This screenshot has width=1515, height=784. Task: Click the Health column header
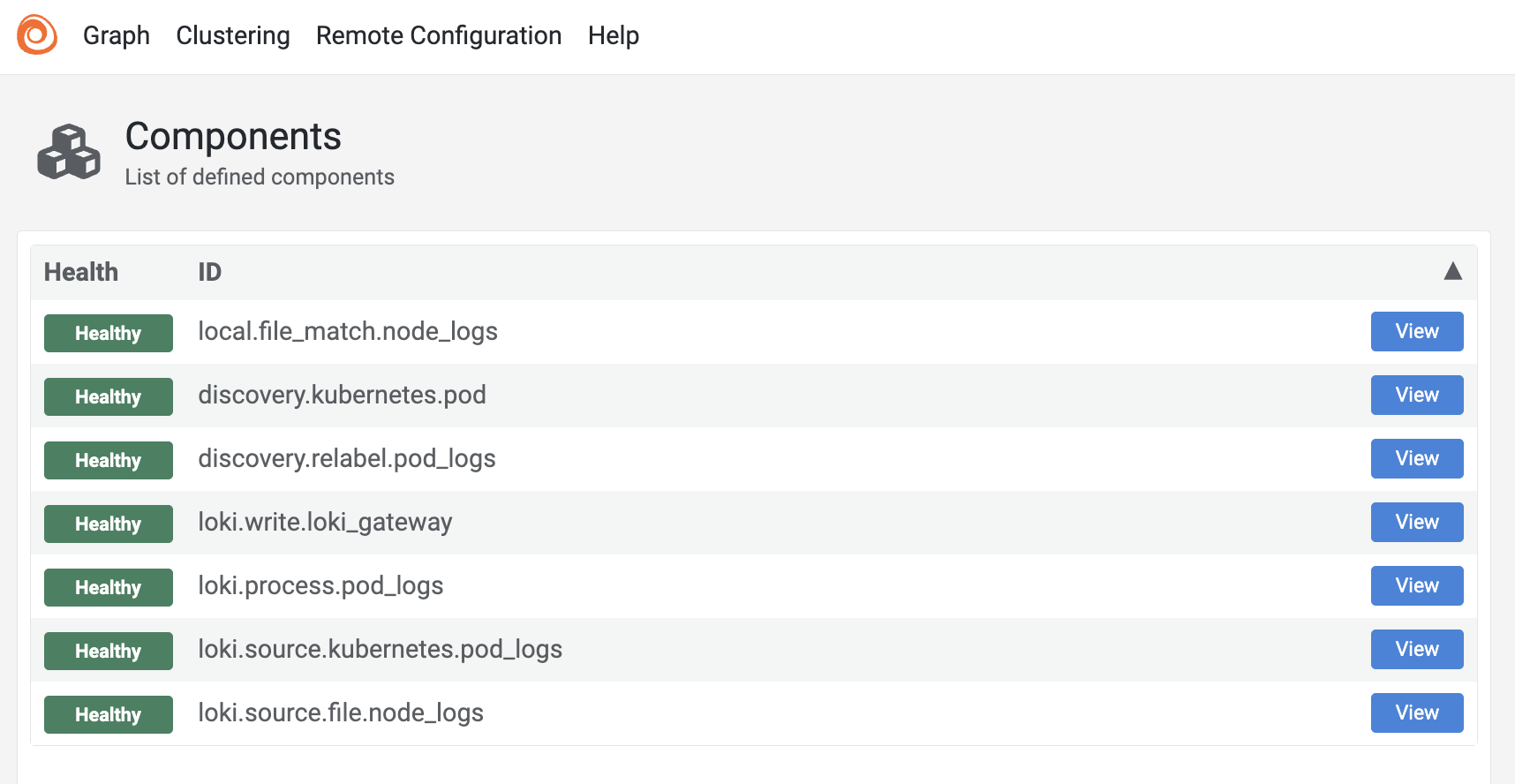[81, 272]
